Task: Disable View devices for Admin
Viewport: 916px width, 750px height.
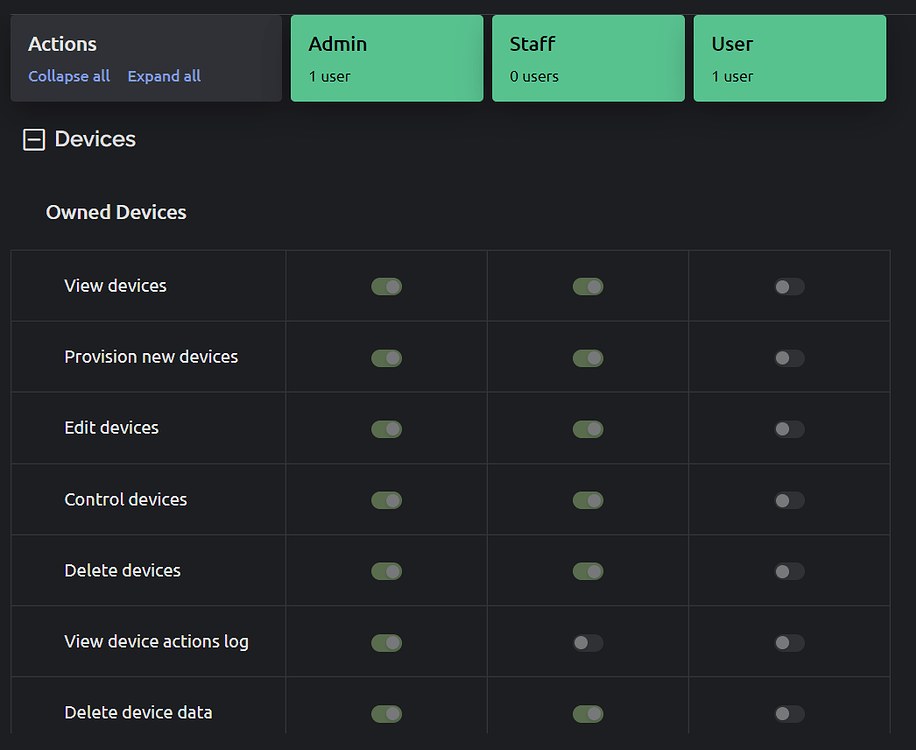Action: [386, 286]
